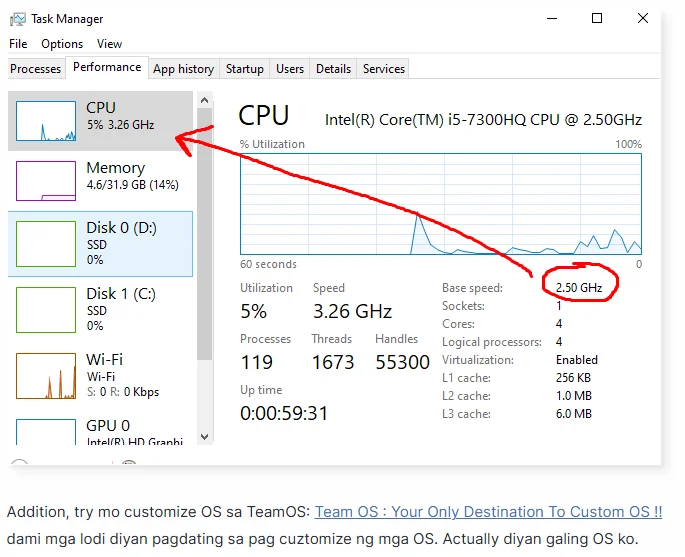Click the handles count 55300
Image resolution: width=685 pixels, height=557 pixels.
coord(403,362)
